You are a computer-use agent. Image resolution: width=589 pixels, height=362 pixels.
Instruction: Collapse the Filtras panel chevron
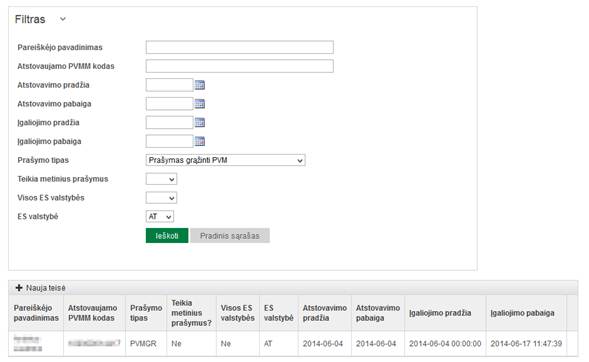pyautogui.click(x=63, y=19)
